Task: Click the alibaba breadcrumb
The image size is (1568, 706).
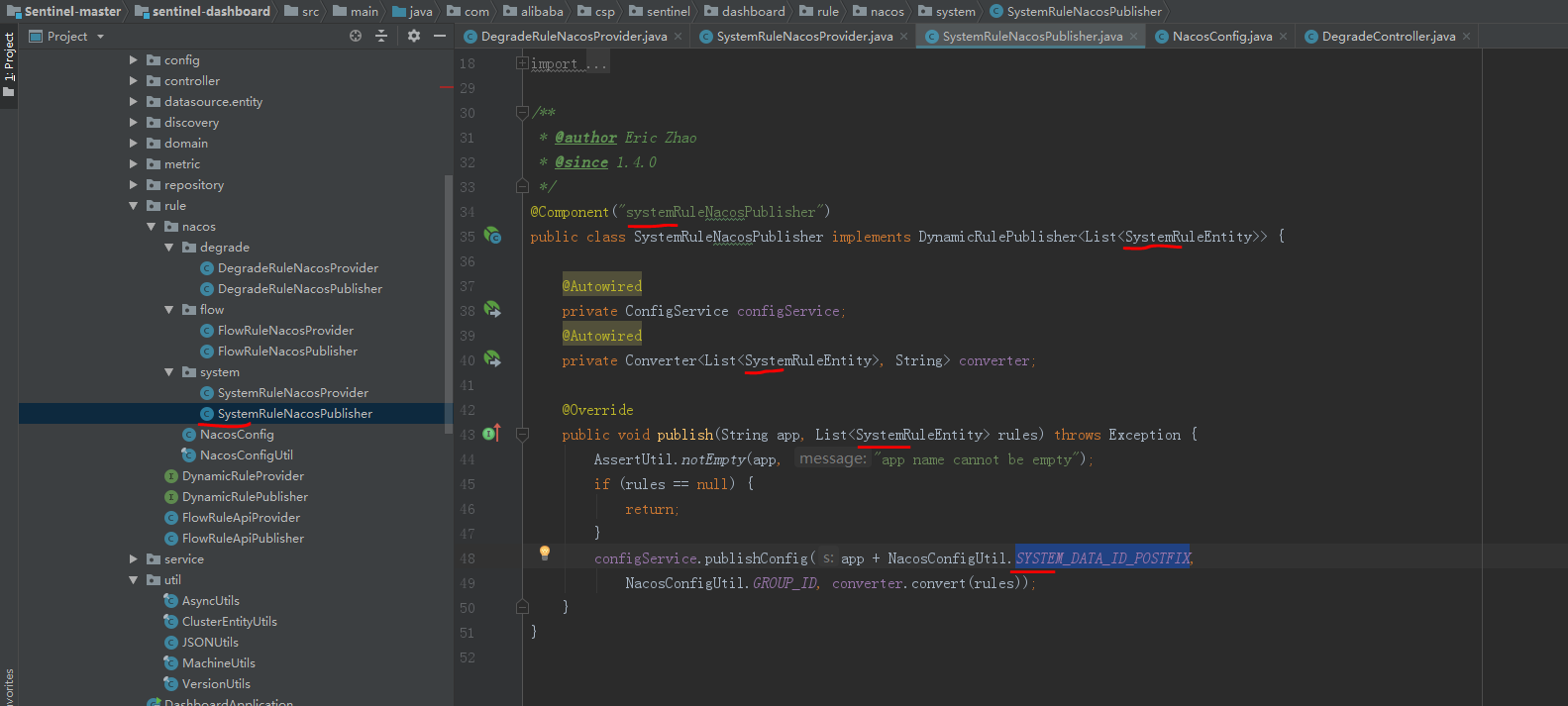Action: pyautogui.click(x=533, y=12)
